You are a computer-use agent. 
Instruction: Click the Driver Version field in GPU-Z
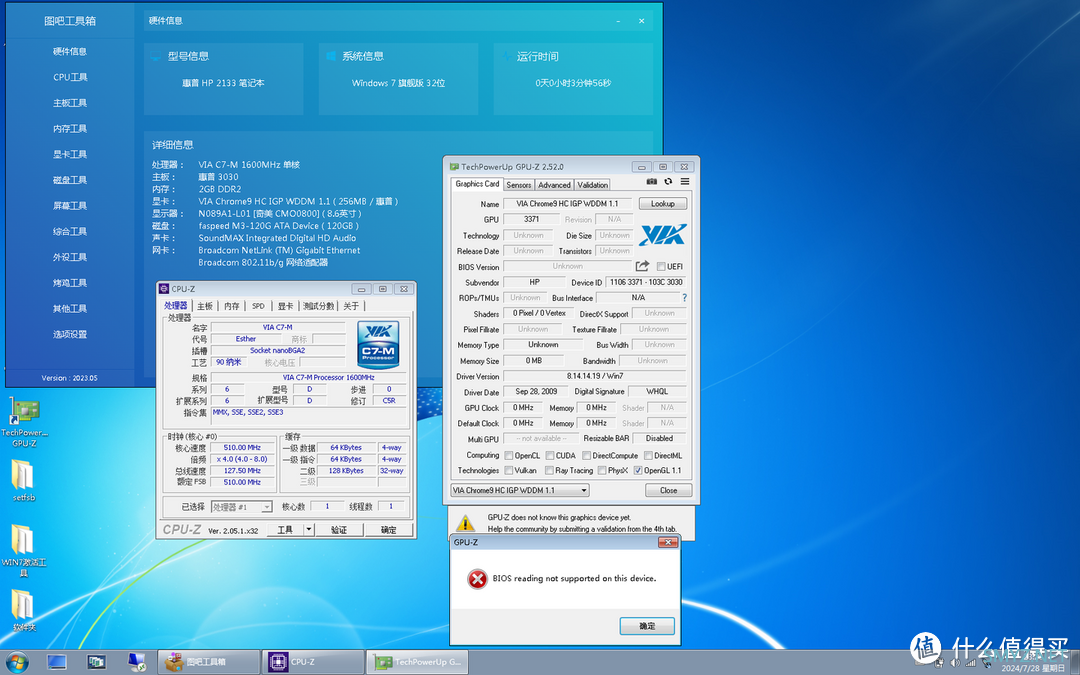[594, 376]
